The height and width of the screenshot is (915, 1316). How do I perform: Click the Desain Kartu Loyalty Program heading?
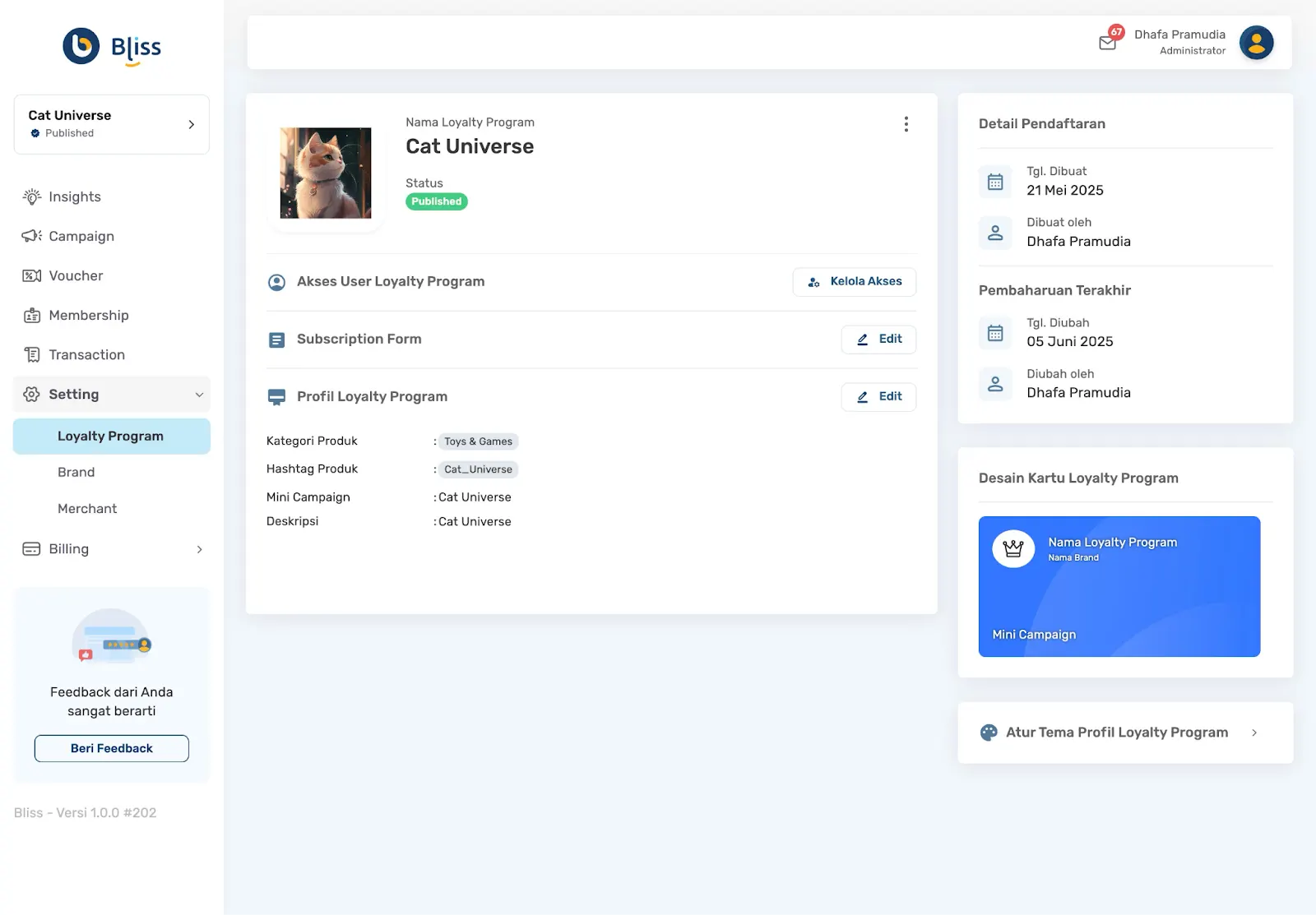click(1078, 478)
